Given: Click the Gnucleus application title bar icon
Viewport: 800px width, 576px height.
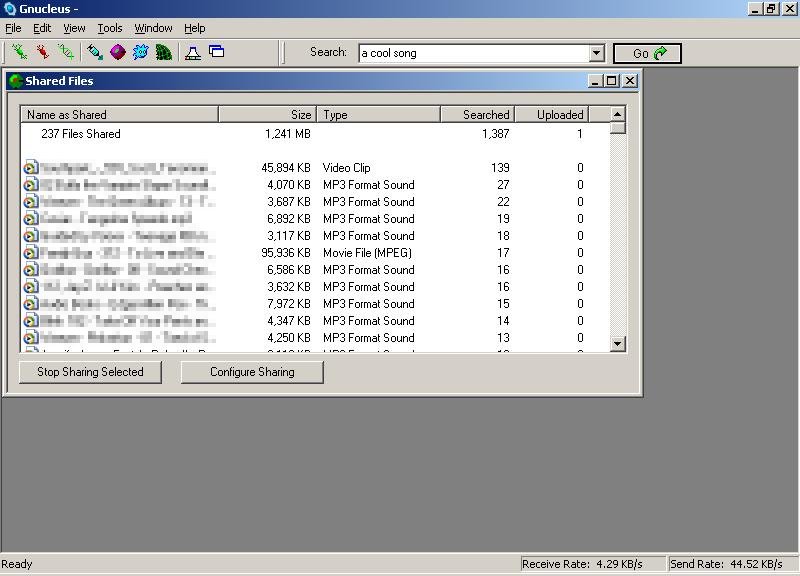Looking at the screenshot, I should tap(10, 9).
